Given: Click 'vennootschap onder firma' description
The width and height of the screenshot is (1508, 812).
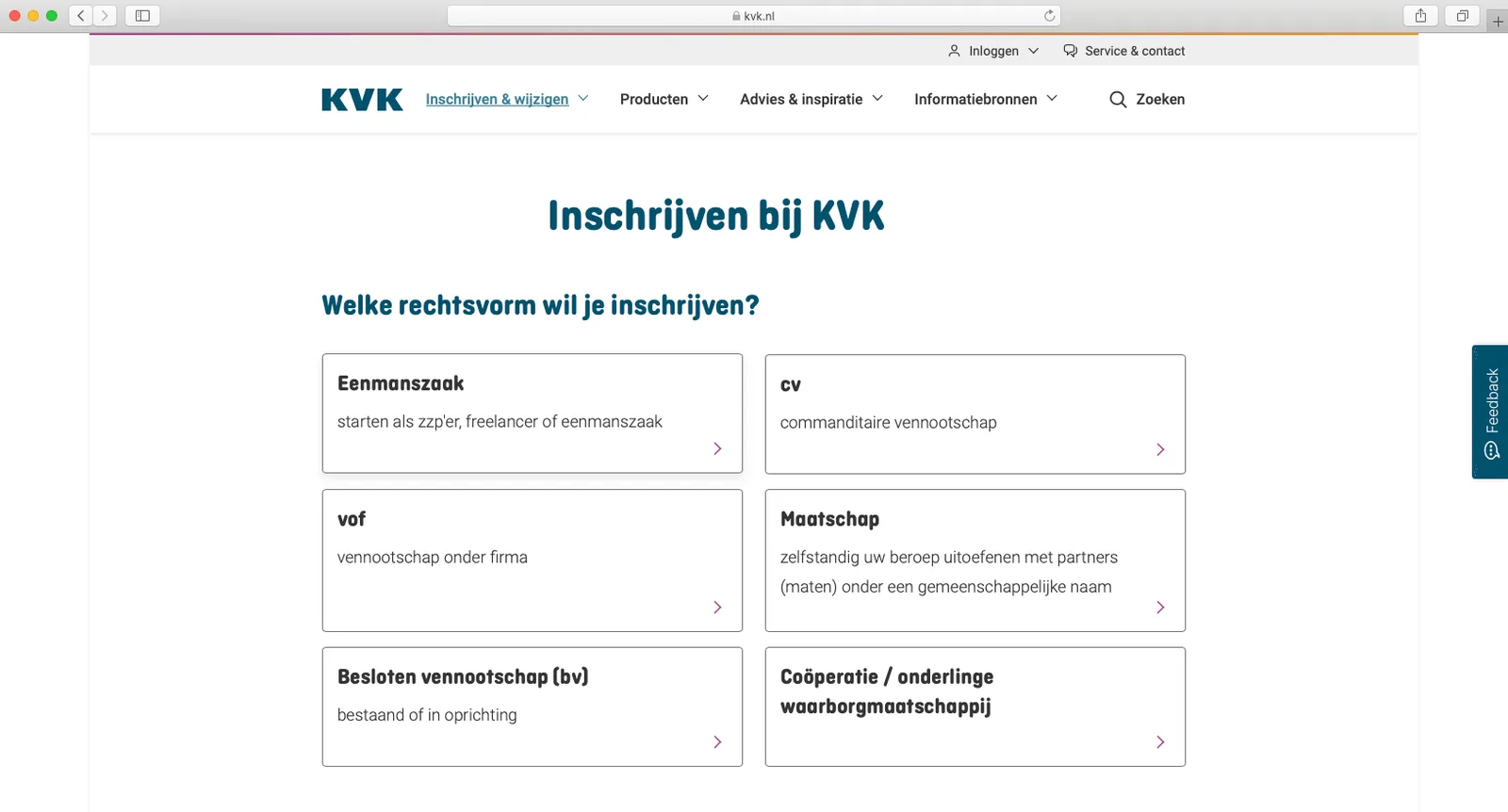Looking at the screenshot, I should point(433,557).
